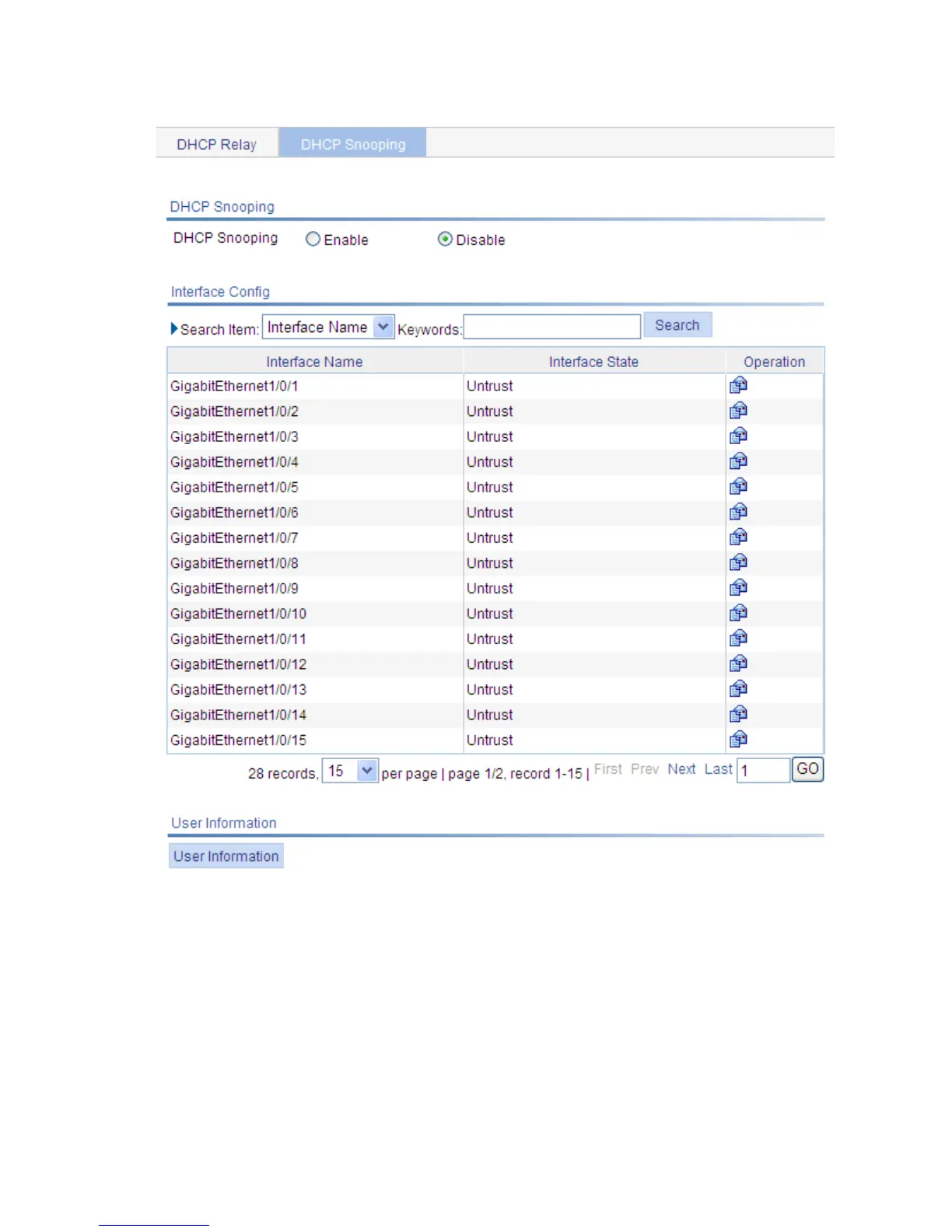Image resolution: width=952 pixels, height=1232 pixels.
Task: Open config icon for GigabitEthernet1/0/4
Action: [738, 461]
